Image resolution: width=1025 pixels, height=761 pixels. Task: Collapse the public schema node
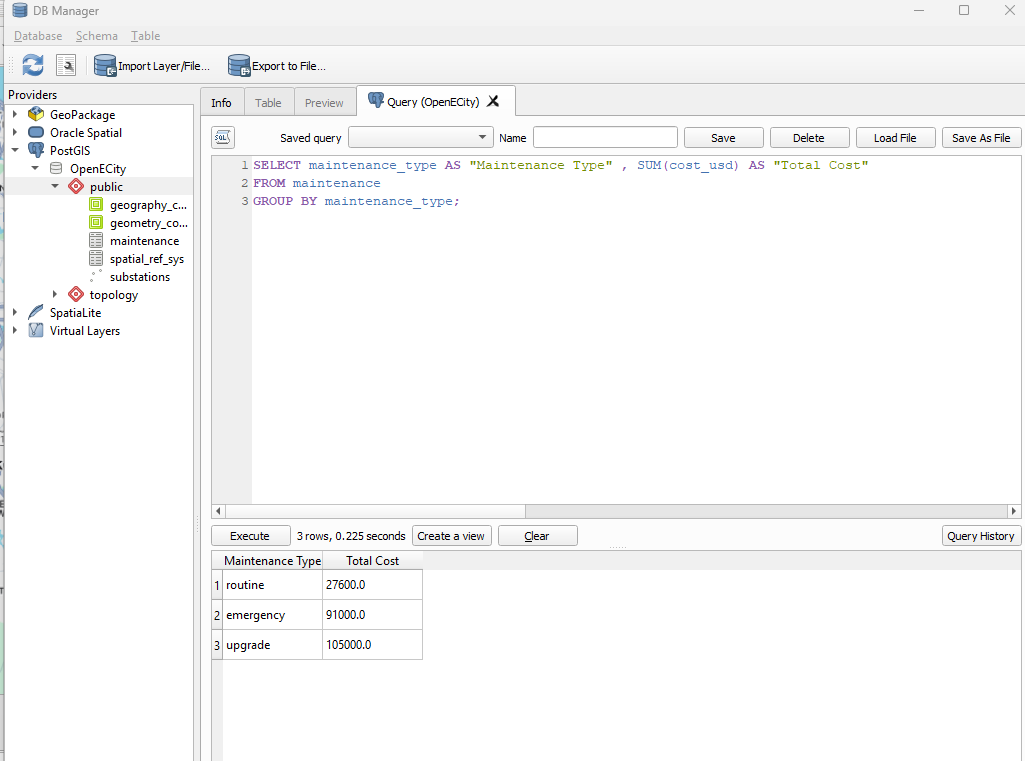point(55,187)
